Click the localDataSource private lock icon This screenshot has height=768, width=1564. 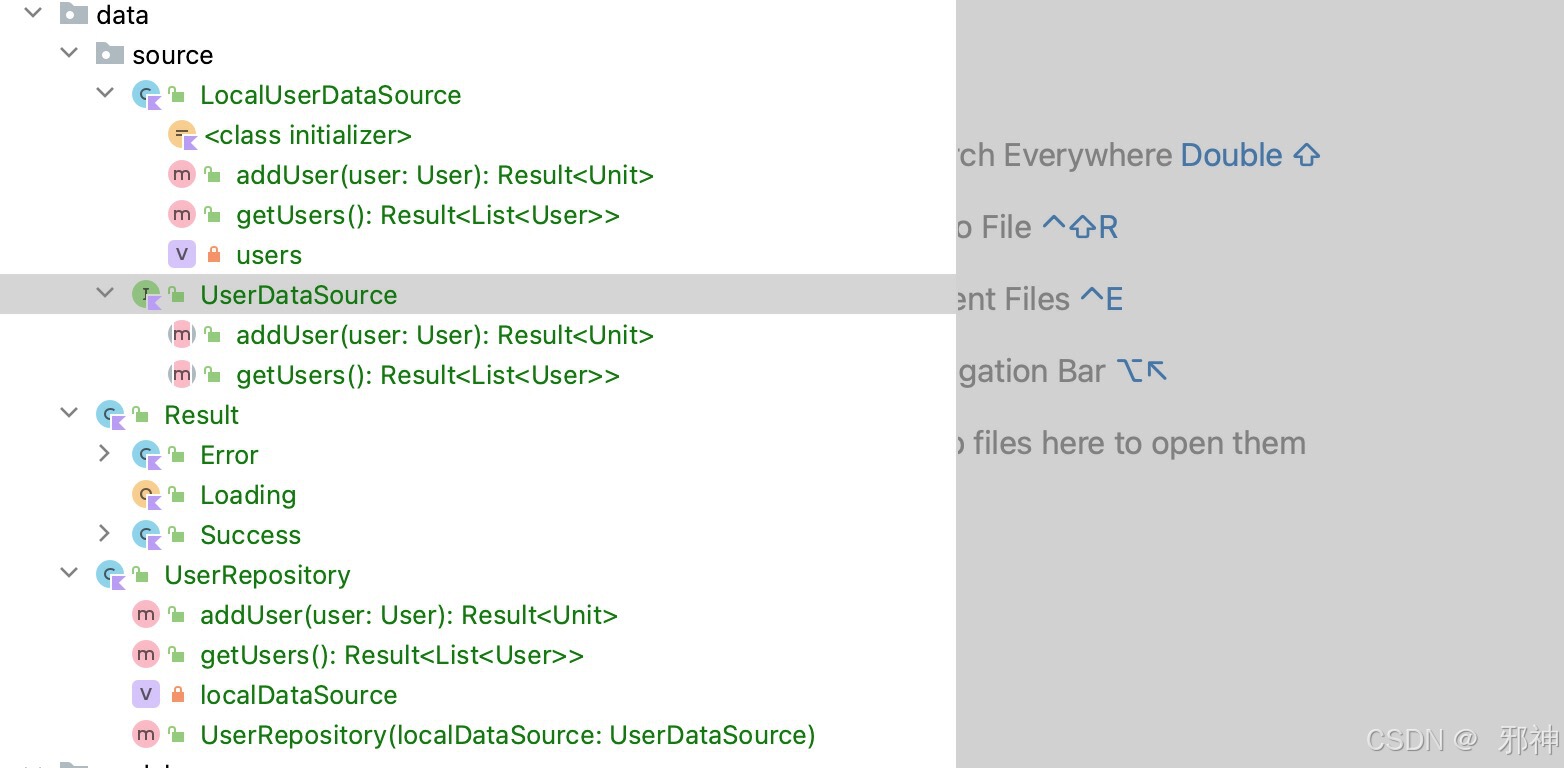coord(178,695)
